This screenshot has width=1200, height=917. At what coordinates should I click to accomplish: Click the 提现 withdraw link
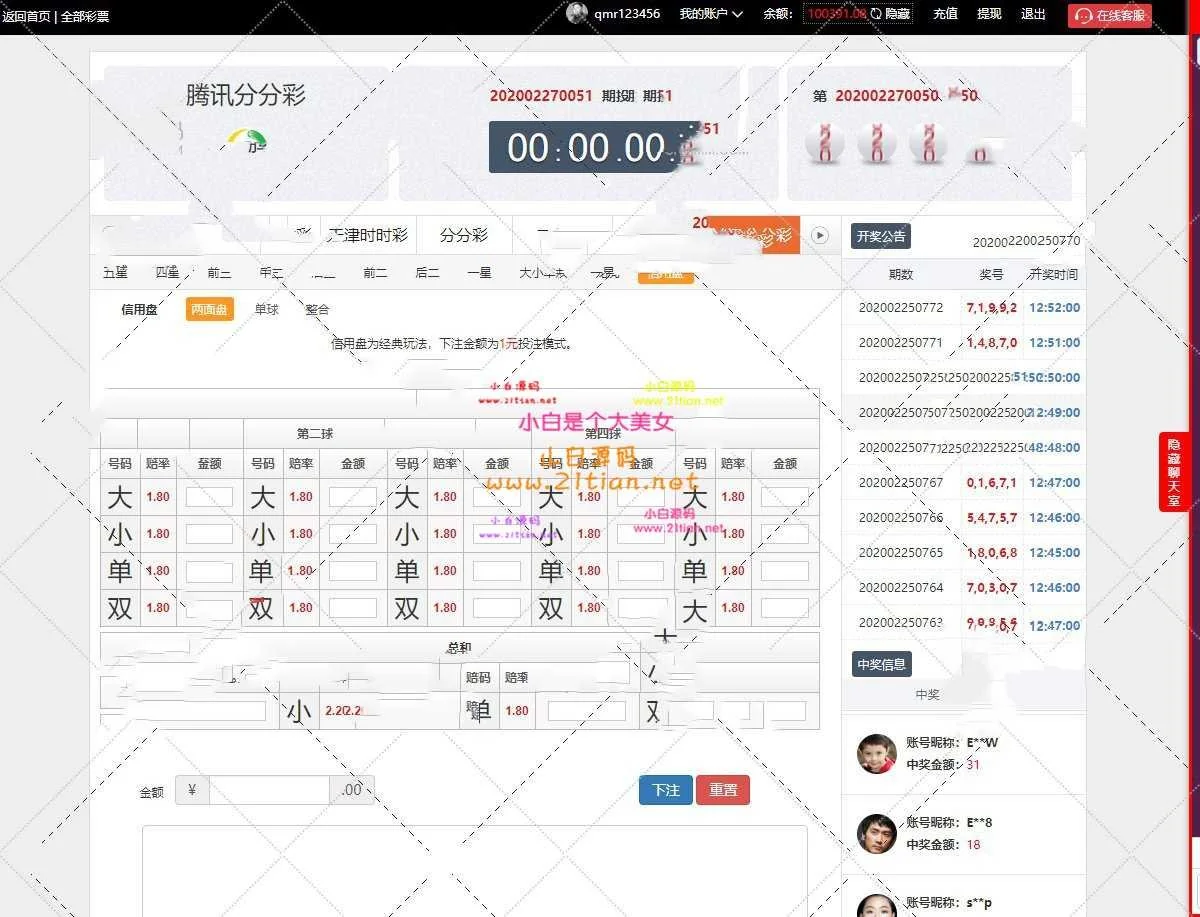pyautogui.click(x=989, y=14)
